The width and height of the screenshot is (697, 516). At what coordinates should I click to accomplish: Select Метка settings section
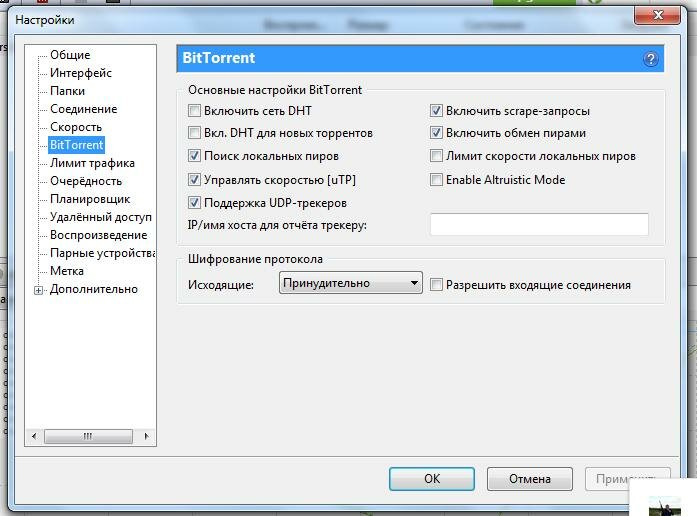point(67,271)
